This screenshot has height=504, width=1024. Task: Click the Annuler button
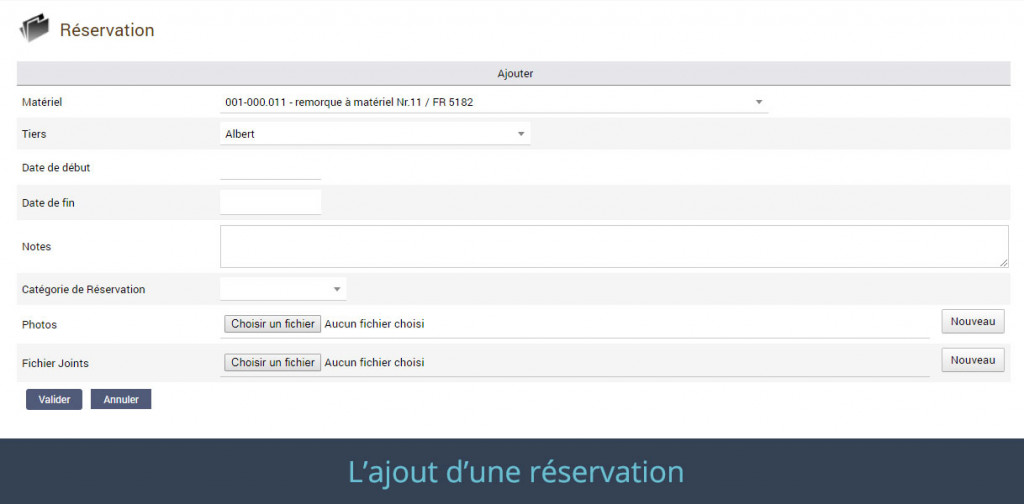click(121, 400)
